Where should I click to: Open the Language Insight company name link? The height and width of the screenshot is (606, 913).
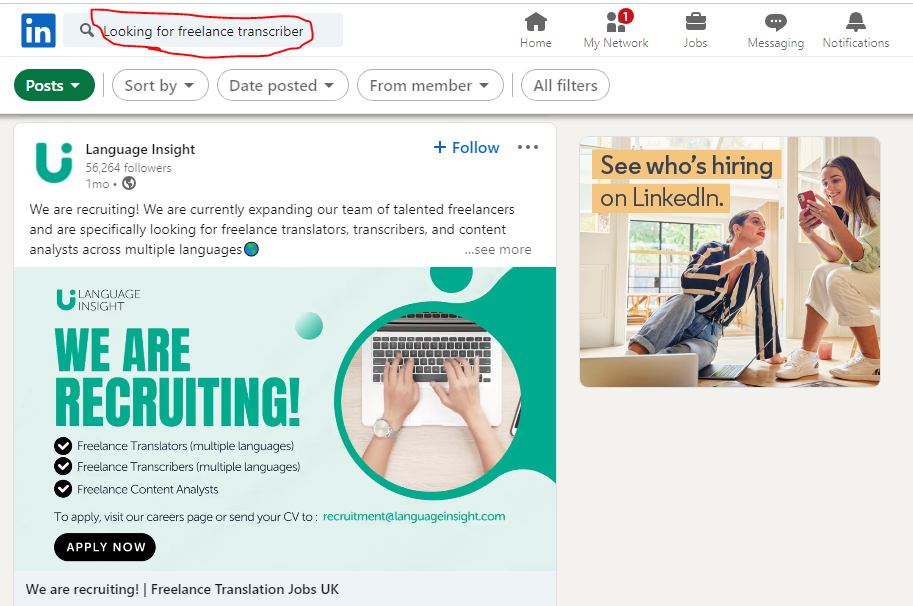[x=140, y=150]
